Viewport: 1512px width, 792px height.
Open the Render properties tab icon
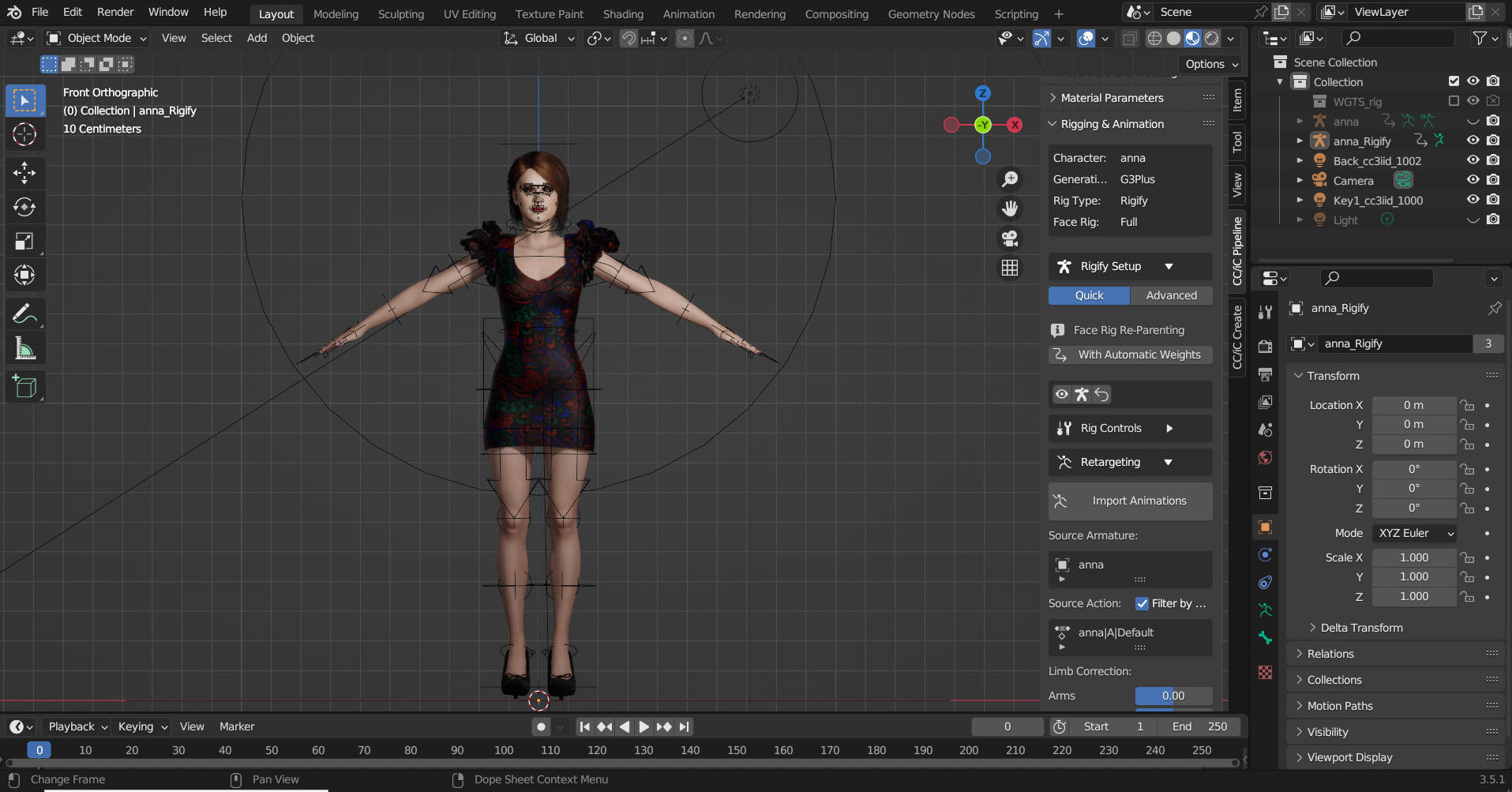(x=1265, y=346)
